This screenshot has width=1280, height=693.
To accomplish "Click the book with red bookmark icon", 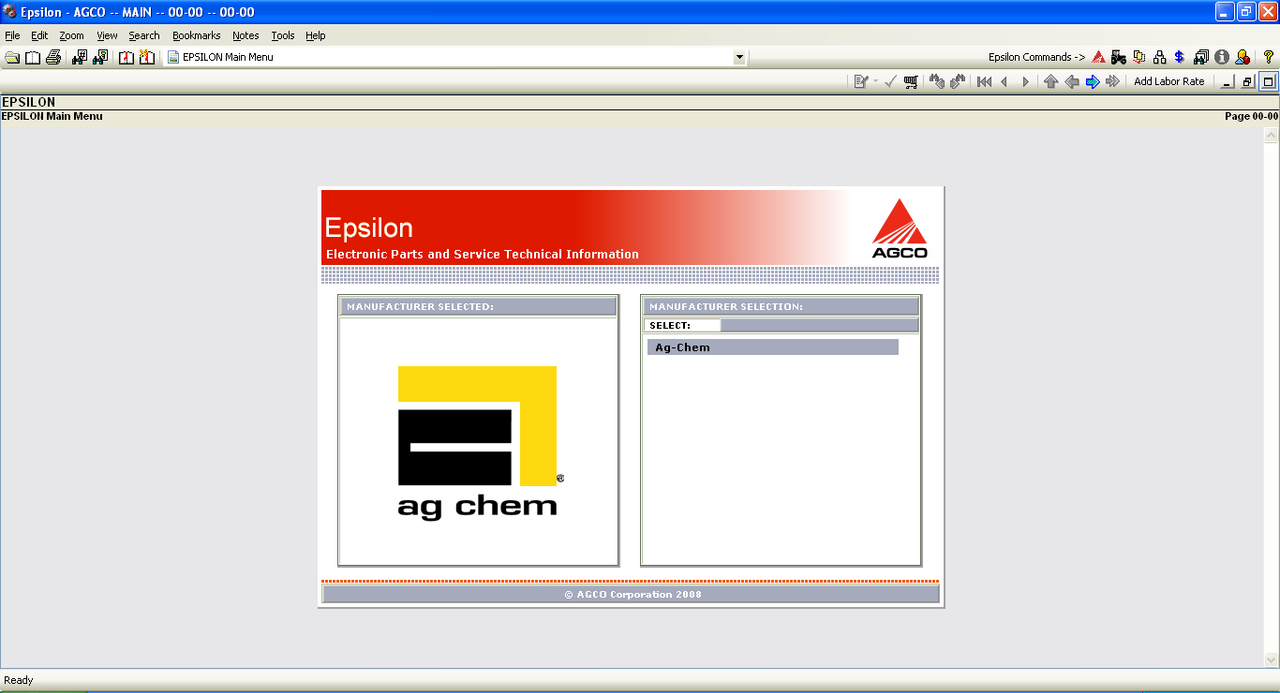I will click(127, 57).
